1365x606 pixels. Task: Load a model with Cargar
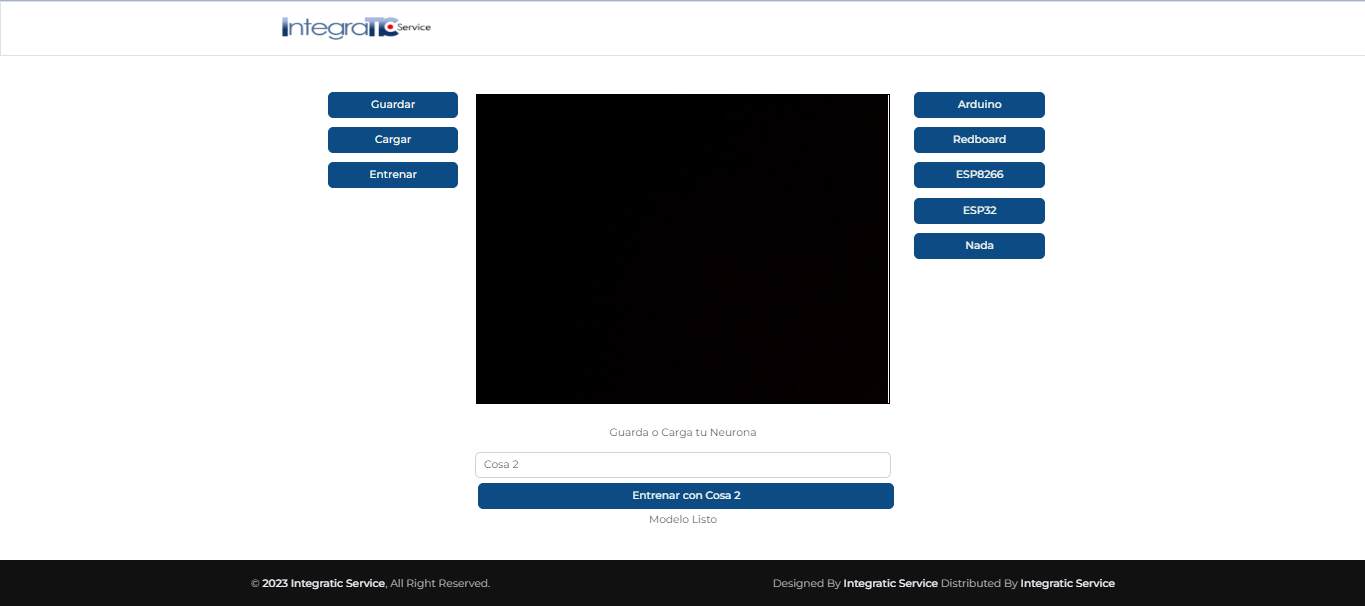point(392,140)
